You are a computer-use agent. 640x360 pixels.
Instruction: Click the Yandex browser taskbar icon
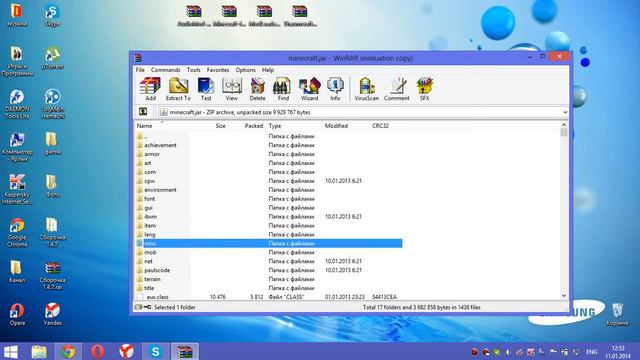(x=126, y=351)
